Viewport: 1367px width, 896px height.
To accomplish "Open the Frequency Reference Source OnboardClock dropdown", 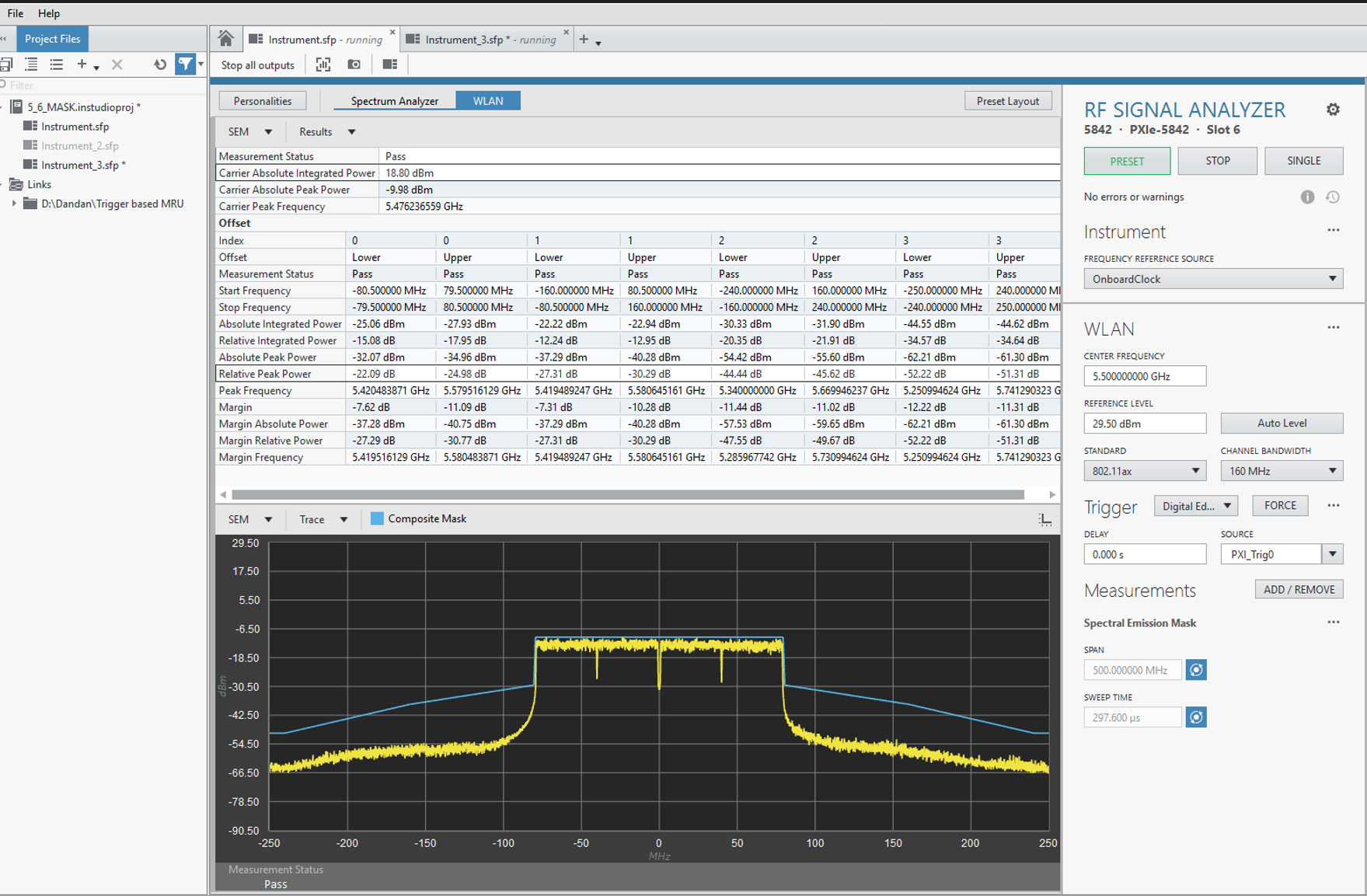I will click(1213, 279).
